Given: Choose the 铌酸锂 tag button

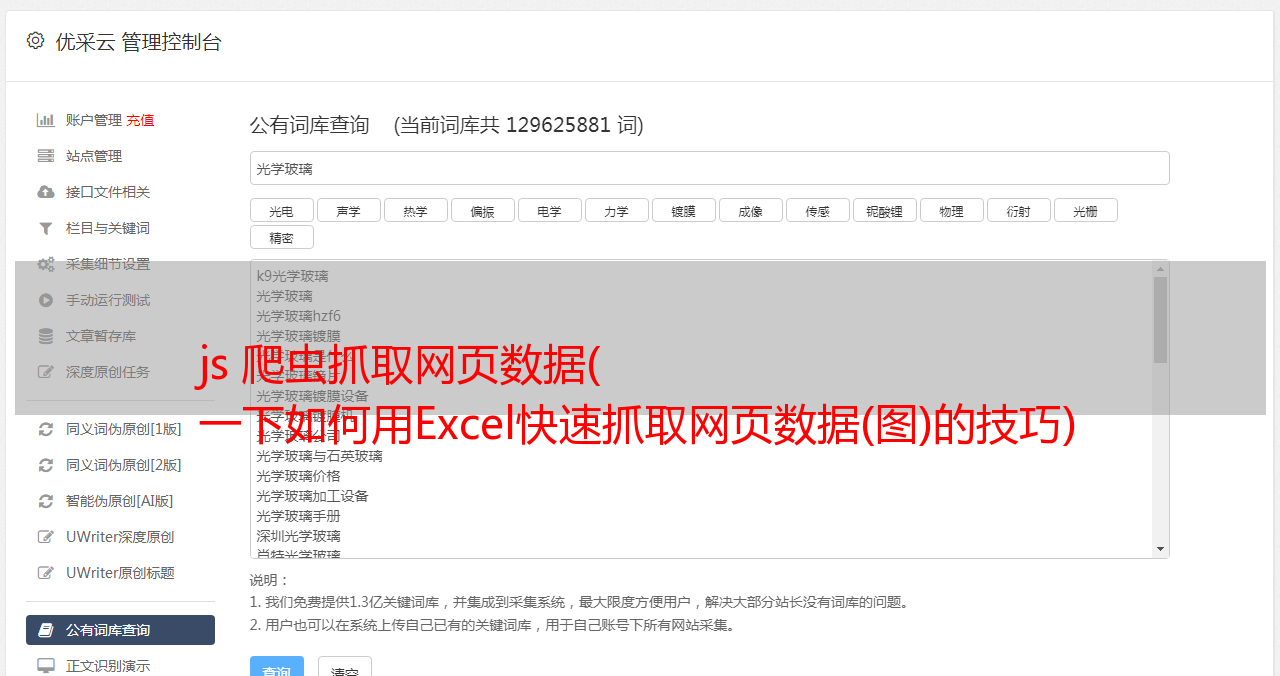Looking at the screenshot, I should pos(885,210).
